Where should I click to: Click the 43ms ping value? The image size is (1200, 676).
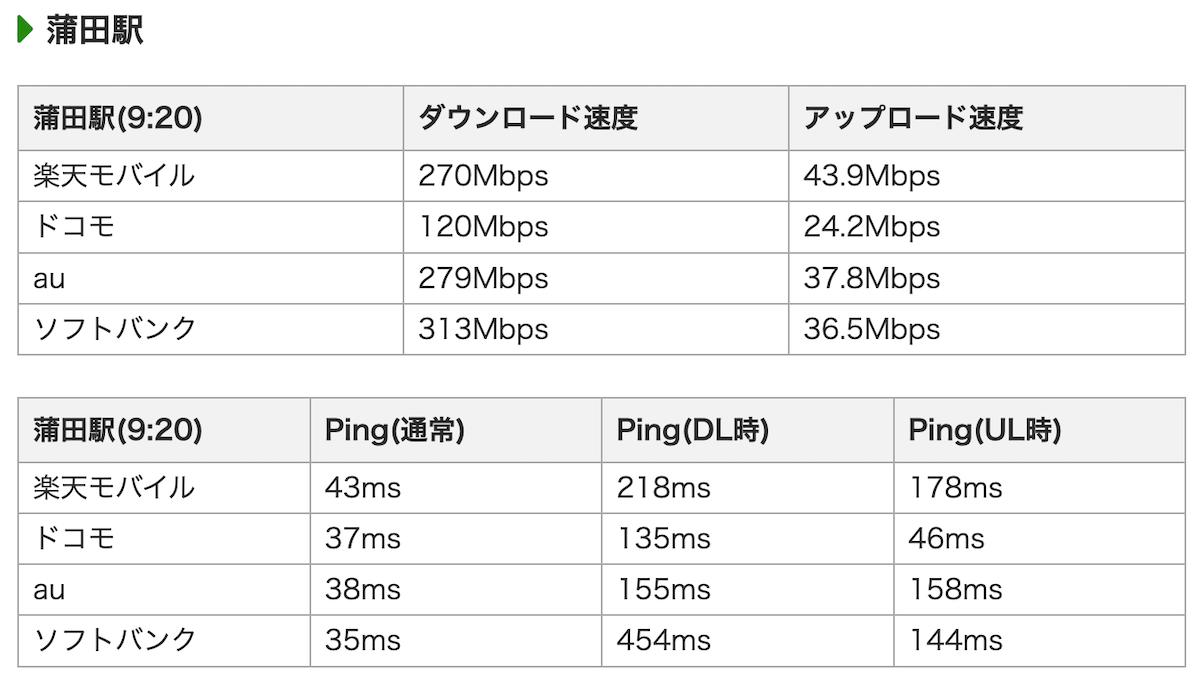pyautogui.click(x=362, y=488)
